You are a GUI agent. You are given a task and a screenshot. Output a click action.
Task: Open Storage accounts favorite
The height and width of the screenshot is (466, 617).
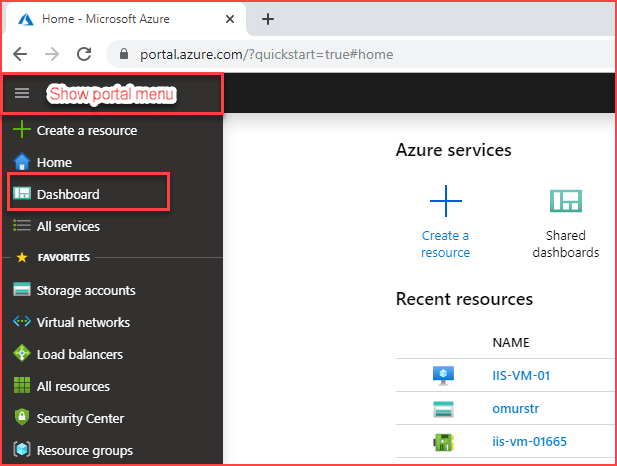click(86, 290)
